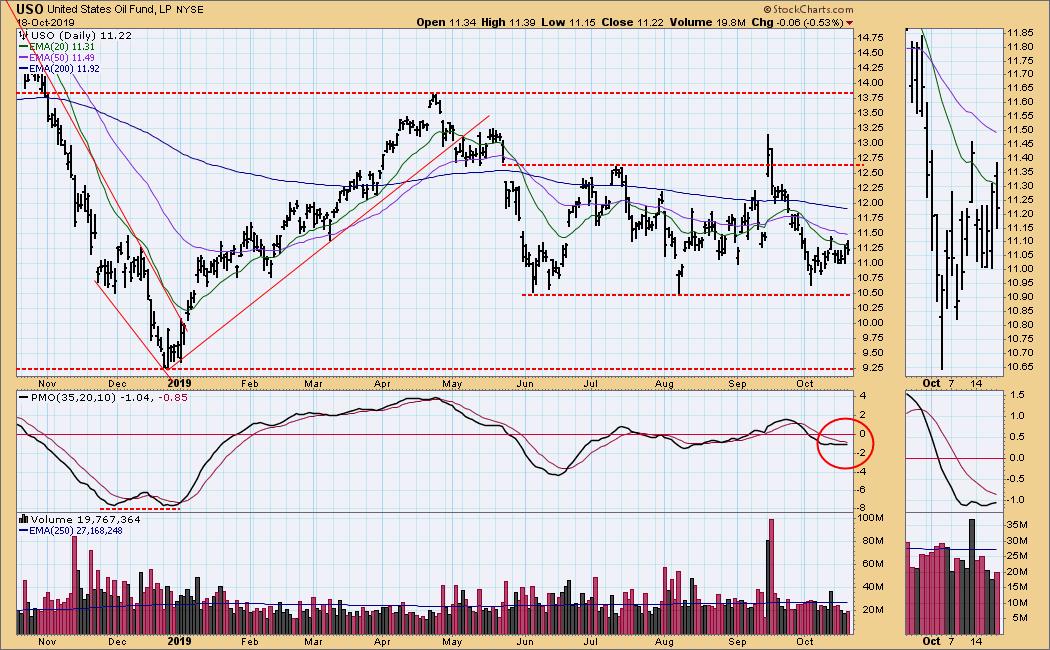Viewport: 1050px width, 650px height.
Task: Click the Sep label under the volume panel
Action: pos(737,641)
